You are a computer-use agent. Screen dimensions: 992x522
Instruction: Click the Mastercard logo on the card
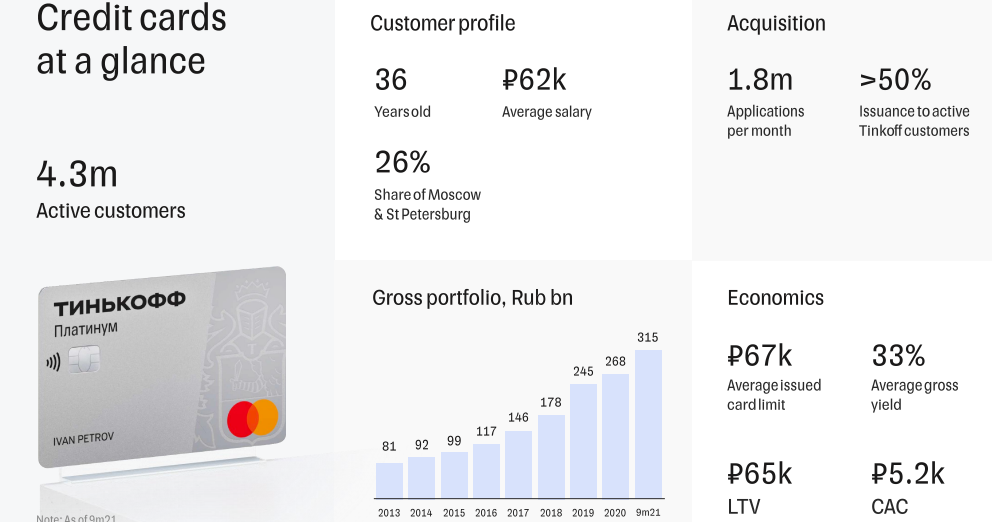tap(252, 418)
